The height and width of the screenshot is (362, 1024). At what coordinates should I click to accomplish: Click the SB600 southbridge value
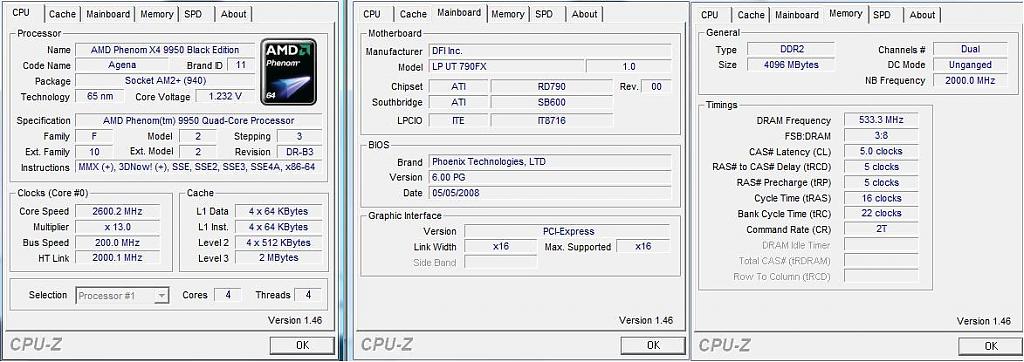point(552,102)
